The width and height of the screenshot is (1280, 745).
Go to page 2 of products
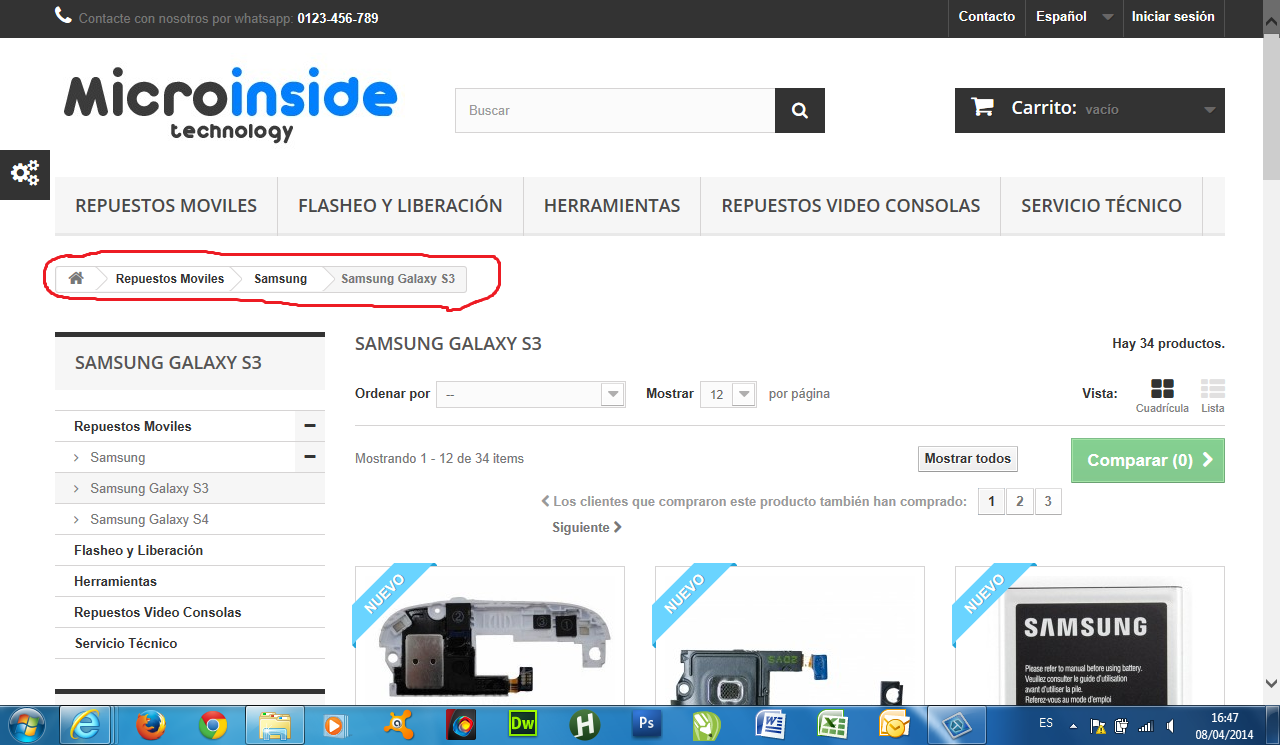pos(1019,502)
